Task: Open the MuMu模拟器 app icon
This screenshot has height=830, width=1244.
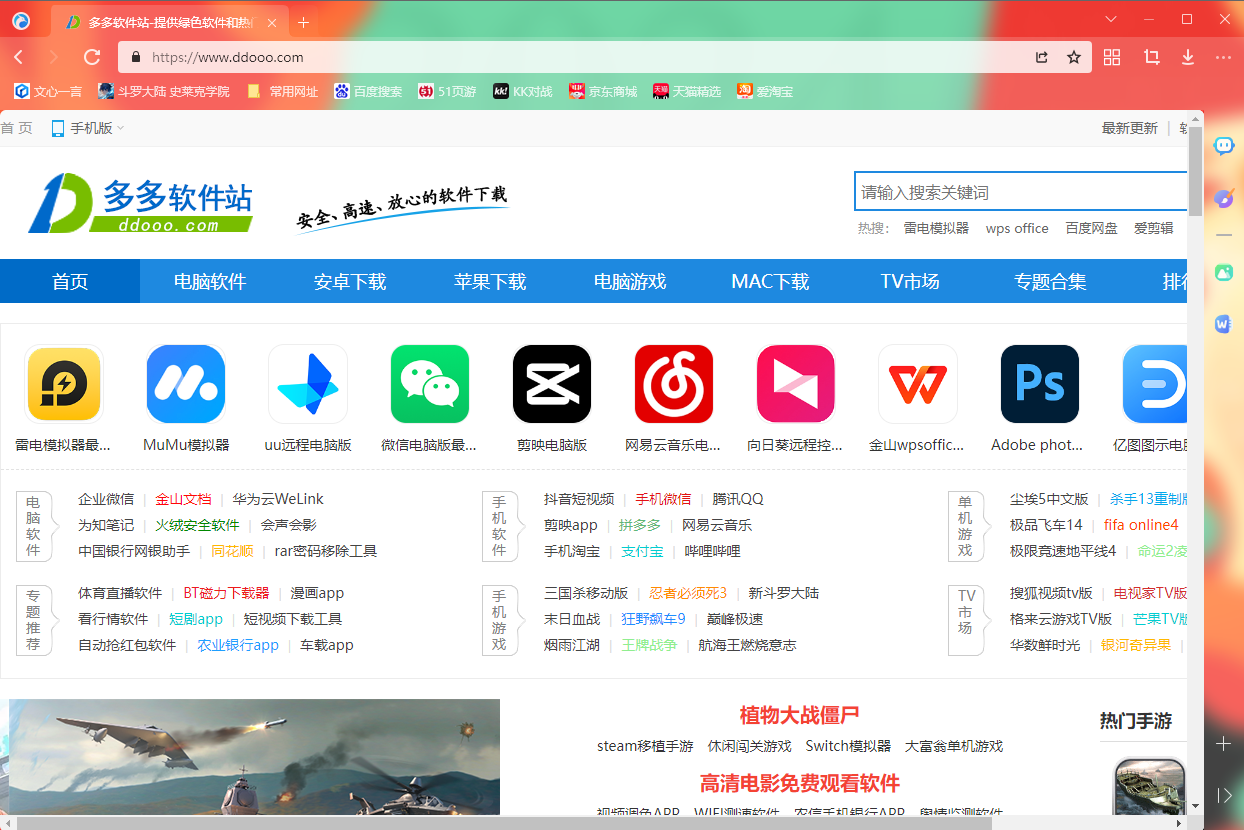Action: (186, 384)
